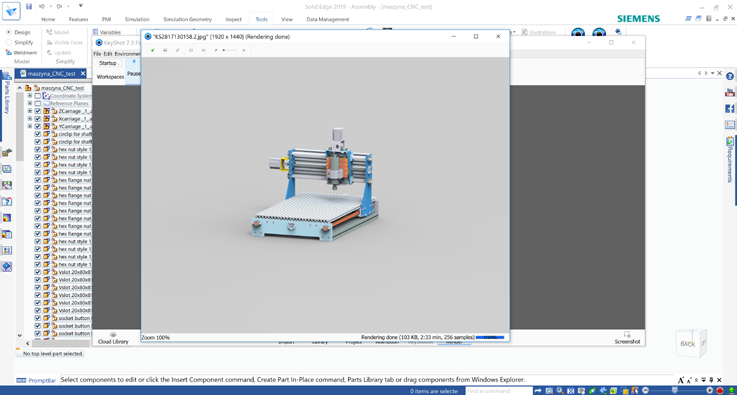Uncheck the ZCarriage component checkbox
The height and width of the screenshot is (395, 737).
pyautogui.click(x=38, y=111)
